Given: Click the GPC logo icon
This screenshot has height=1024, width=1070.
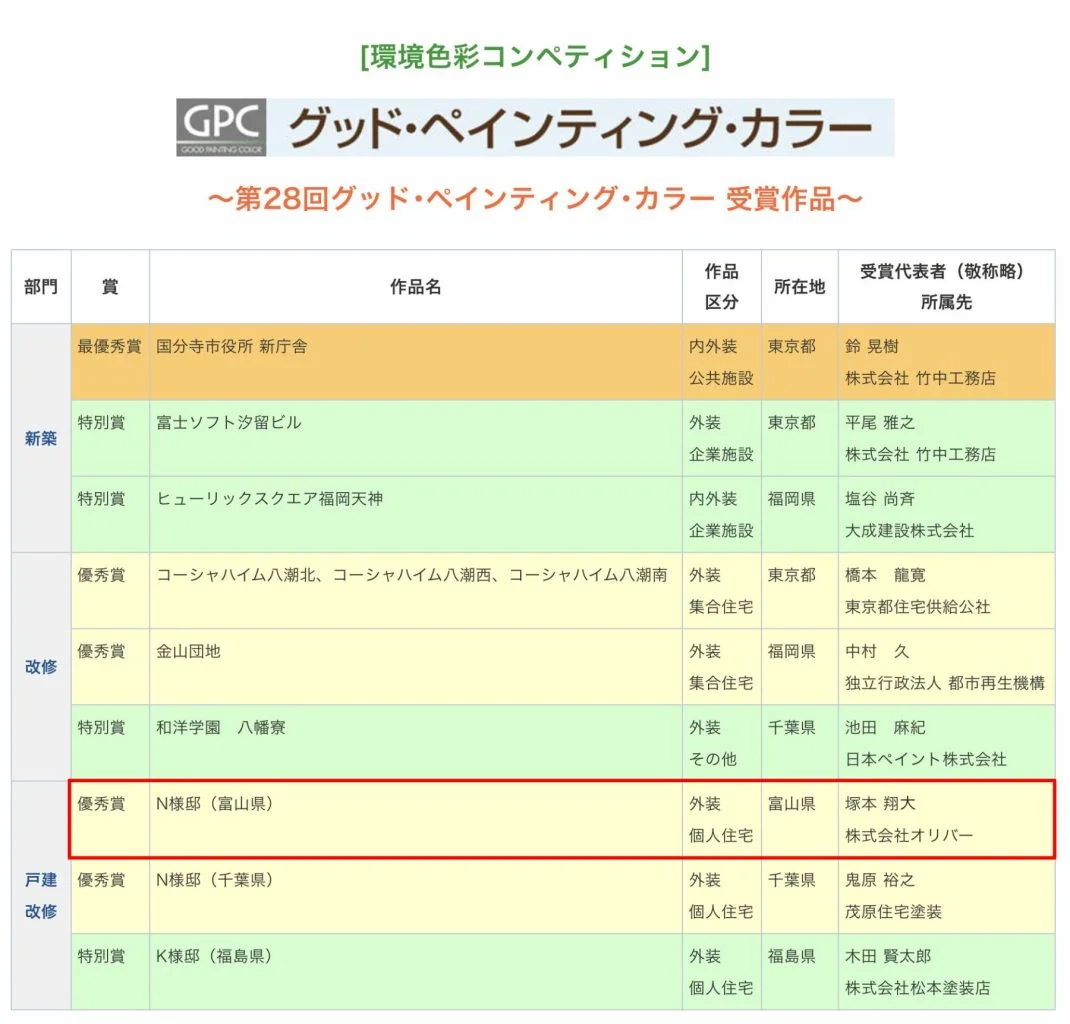Looking at the screenshot, I should pos(221,127).
